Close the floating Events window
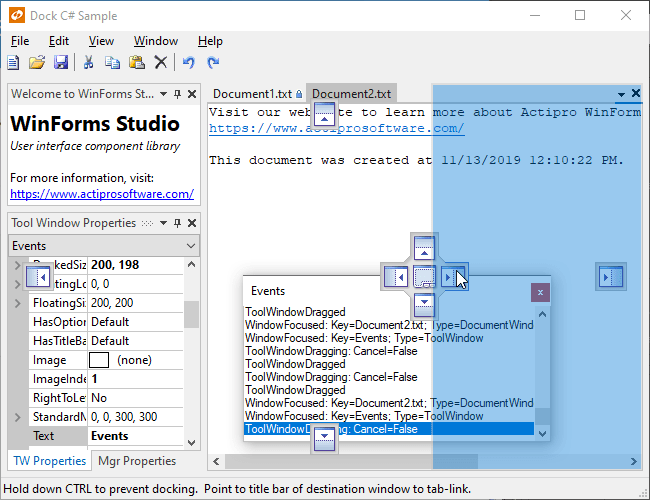650x500 pixels. click(540, 292)
